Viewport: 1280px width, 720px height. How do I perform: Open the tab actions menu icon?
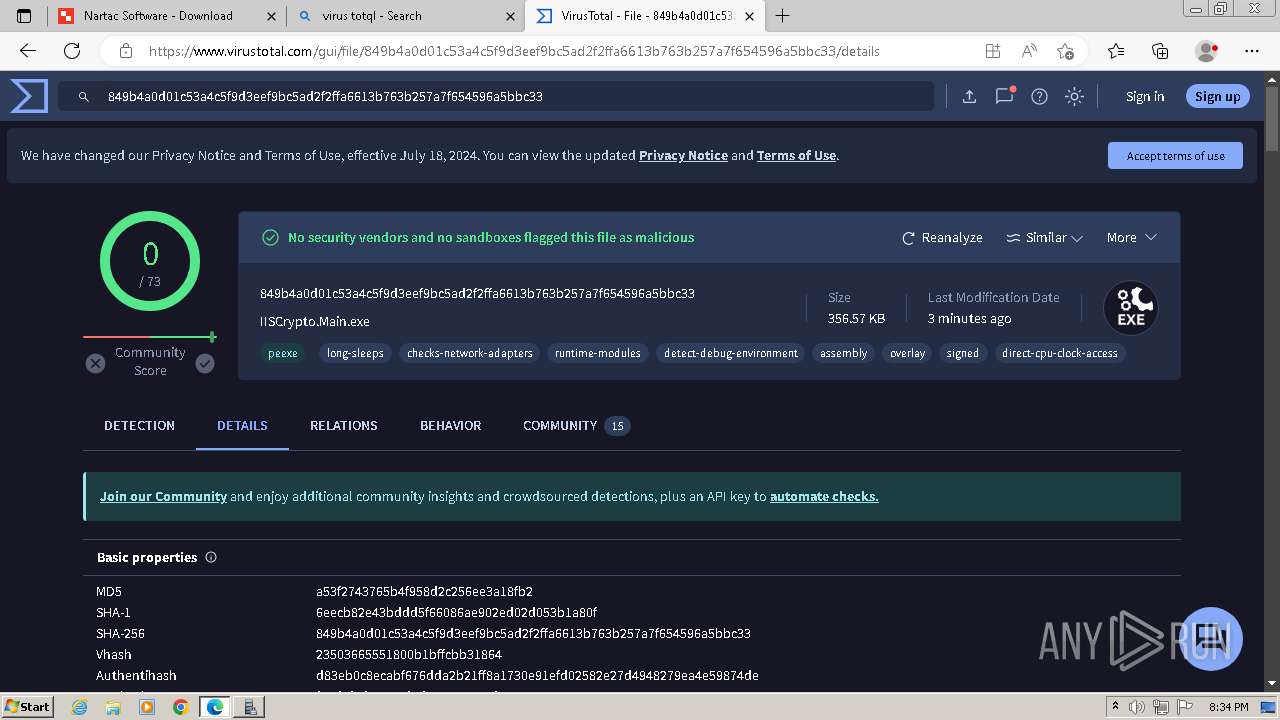24,16
